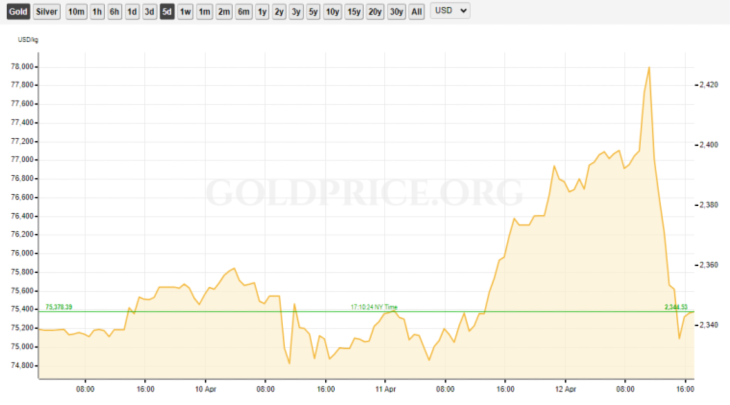Show All available price history
The width and height of the screenshot is (730, 405).
(417, 12)
